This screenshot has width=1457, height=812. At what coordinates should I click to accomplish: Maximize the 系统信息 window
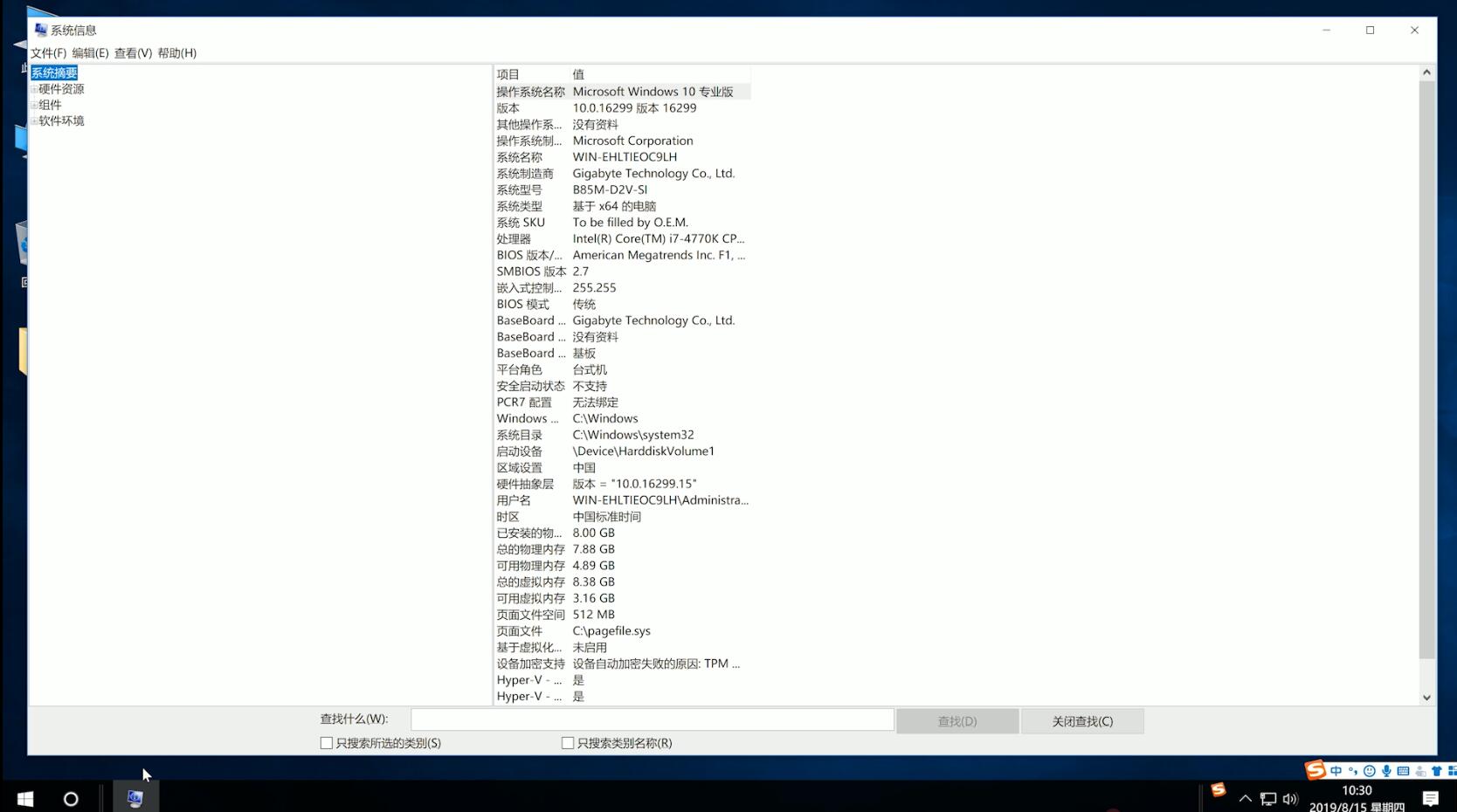click(1371, 30)
